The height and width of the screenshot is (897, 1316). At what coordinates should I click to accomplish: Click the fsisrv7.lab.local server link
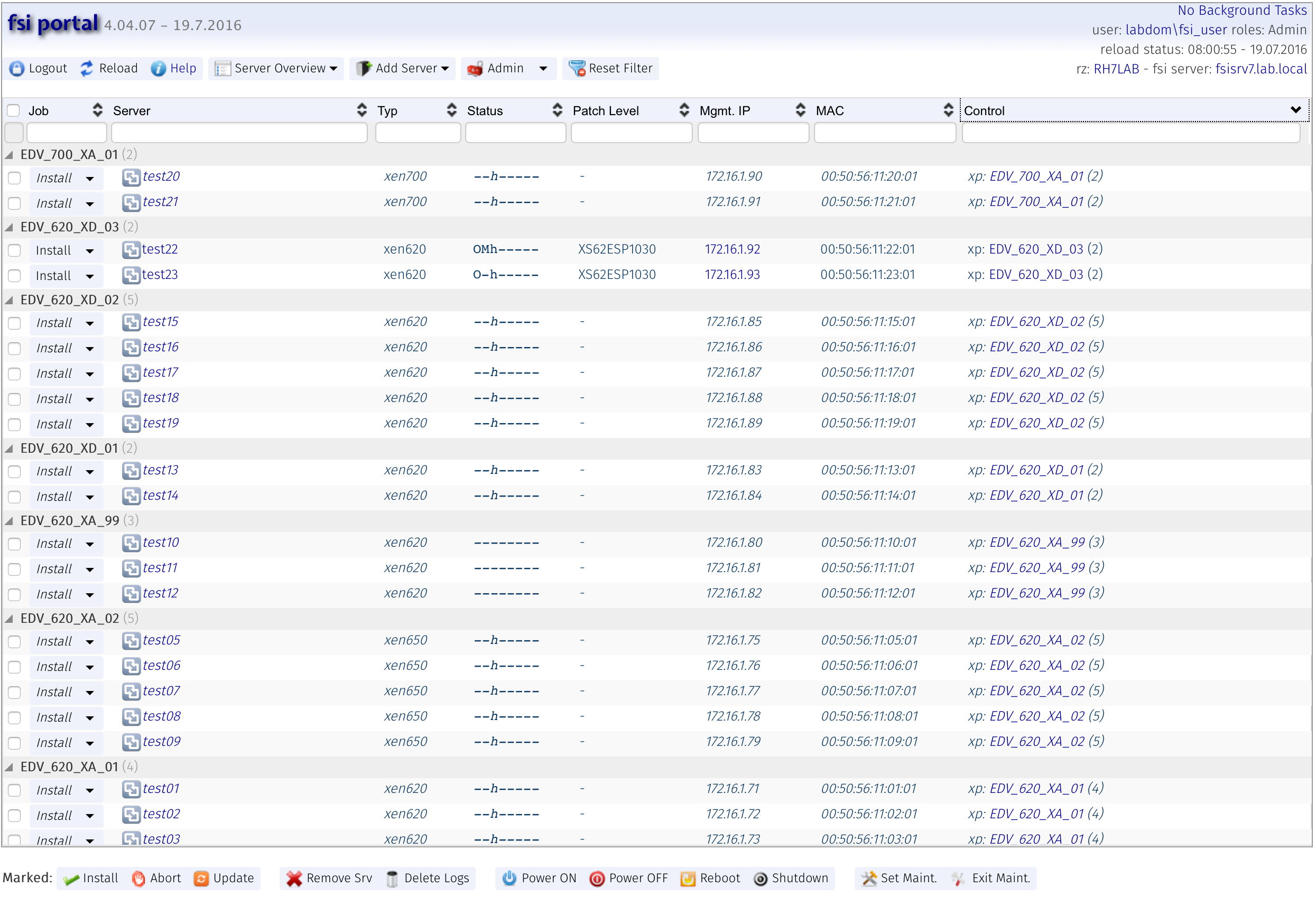coord(1261,69)
